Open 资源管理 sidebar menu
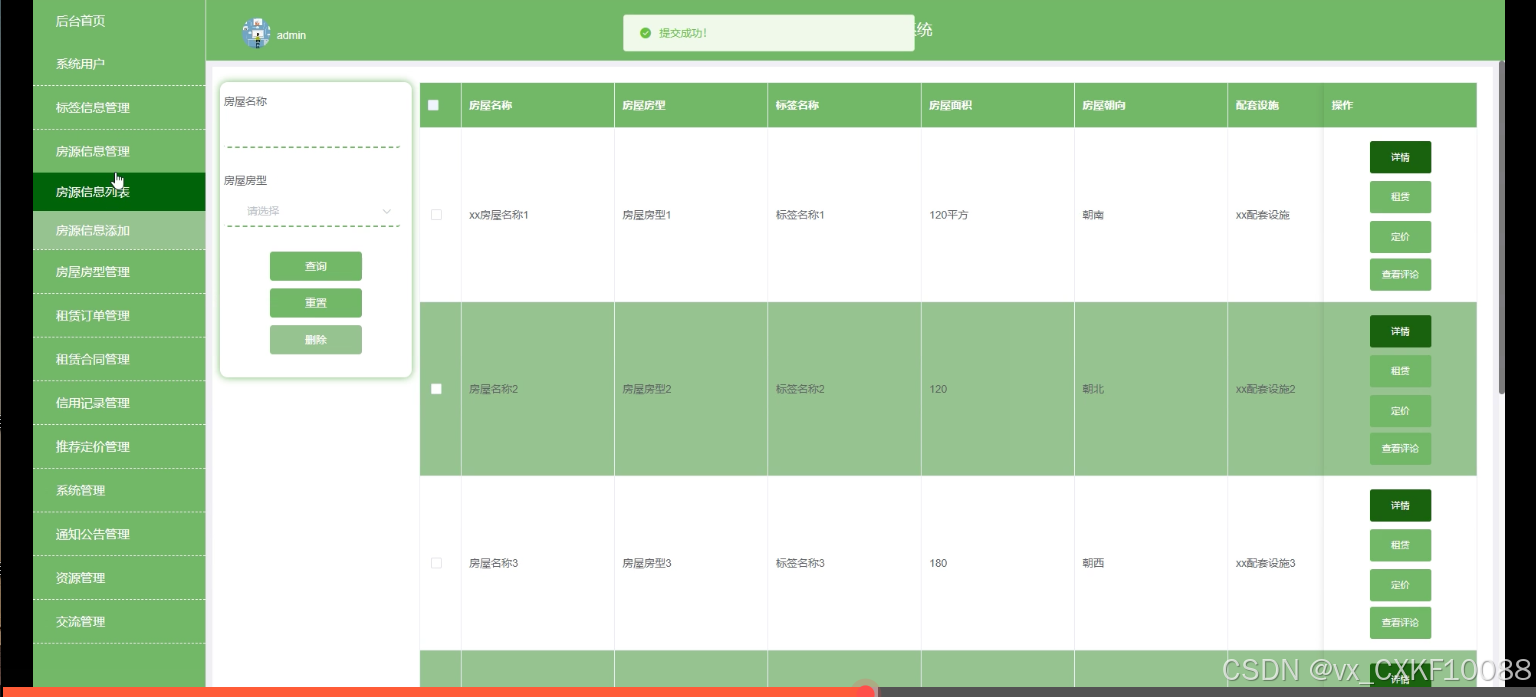The width and height of the screenshot is (1536, 697). tap(119, 578)
